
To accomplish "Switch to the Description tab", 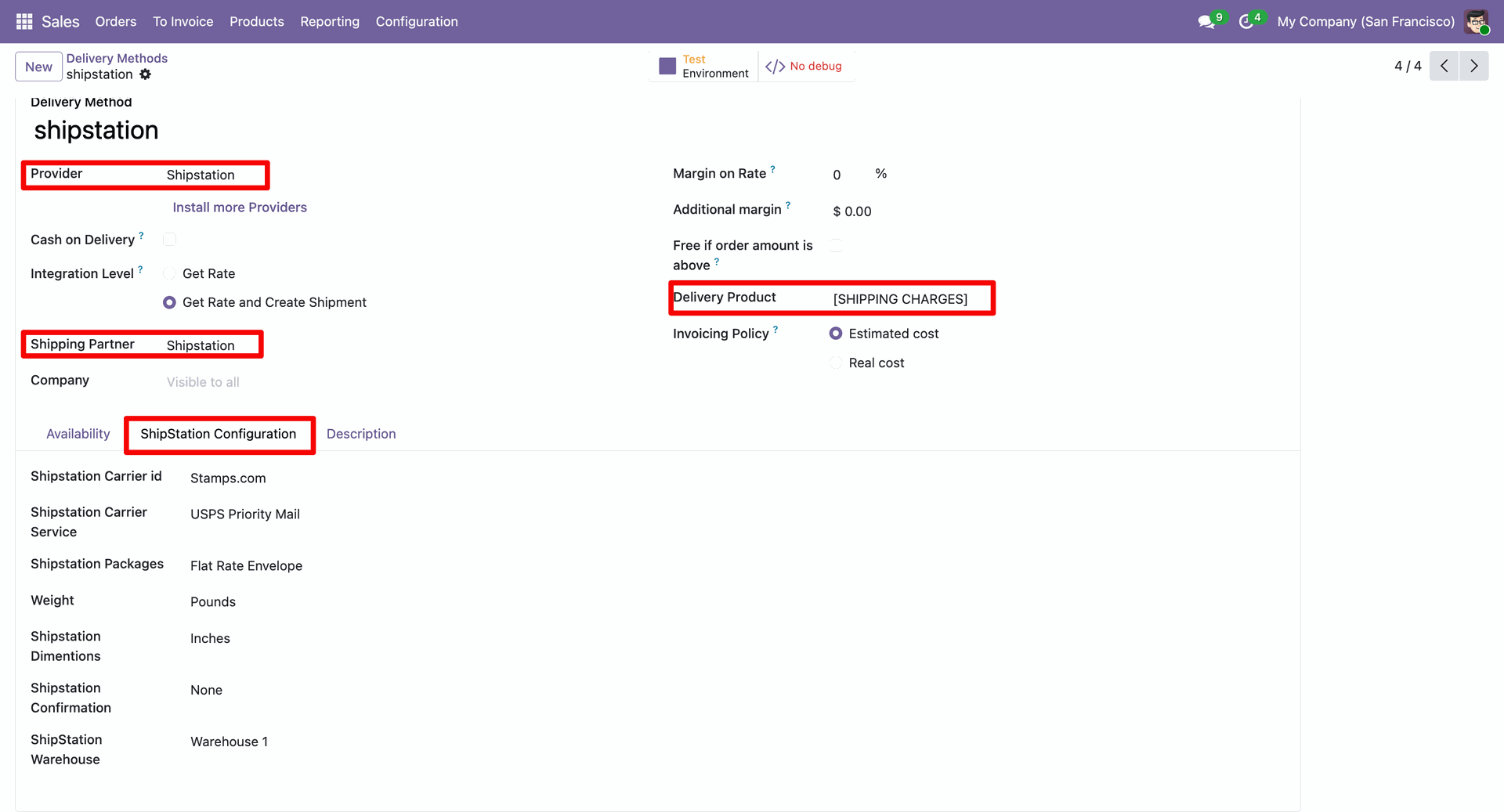I will pyautogui.click(x=361, y=434).
